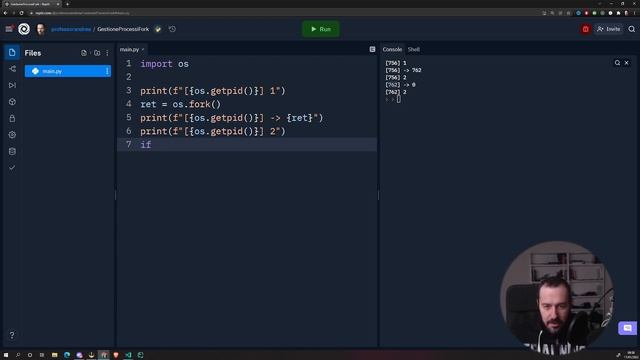The height and width of the screenshot is (360, 640).
Task: Open the main.py row options menu
Action: [x=107, y=71]
